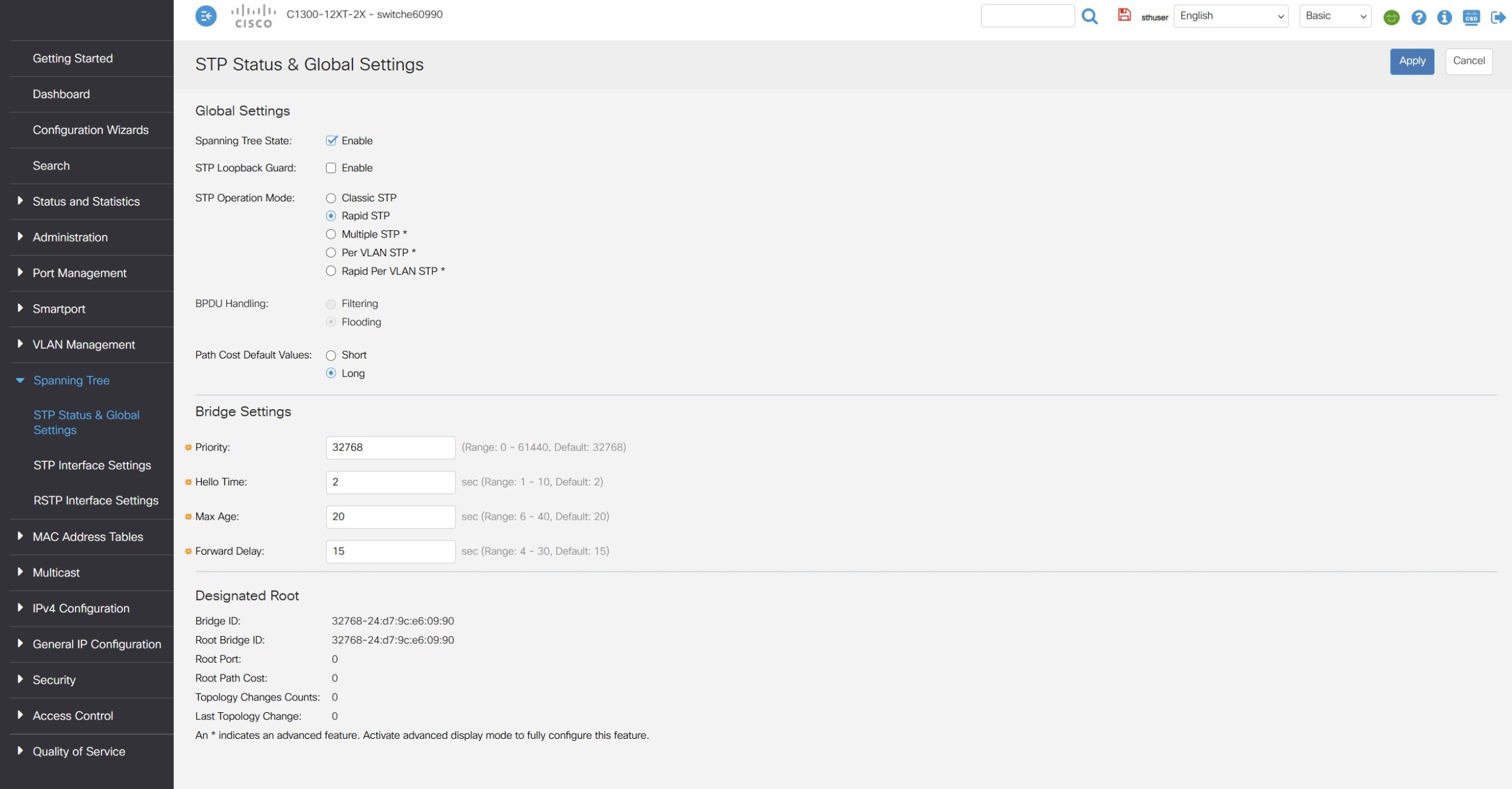
Task: Click the magnifier search icon in header
Action: (1089, 16)
